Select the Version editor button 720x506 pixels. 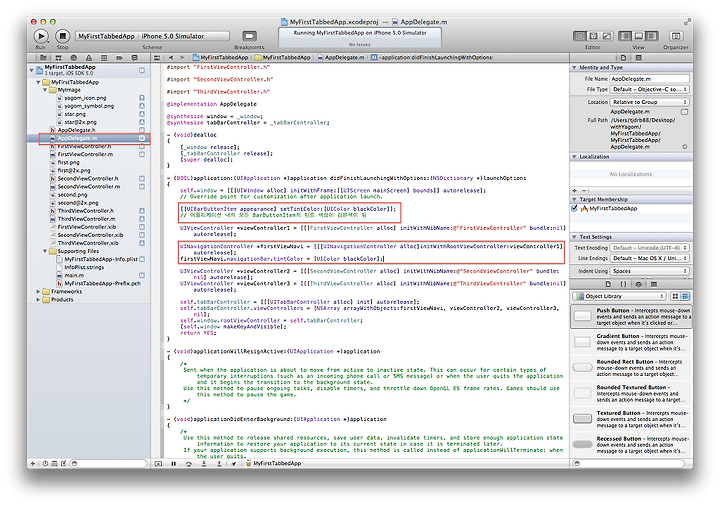point(607,36)
